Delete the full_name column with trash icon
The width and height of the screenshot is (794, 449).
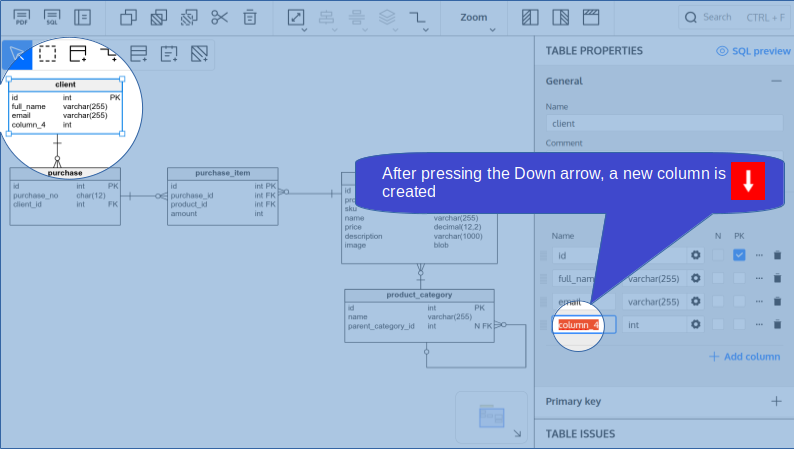click(777, 278)
